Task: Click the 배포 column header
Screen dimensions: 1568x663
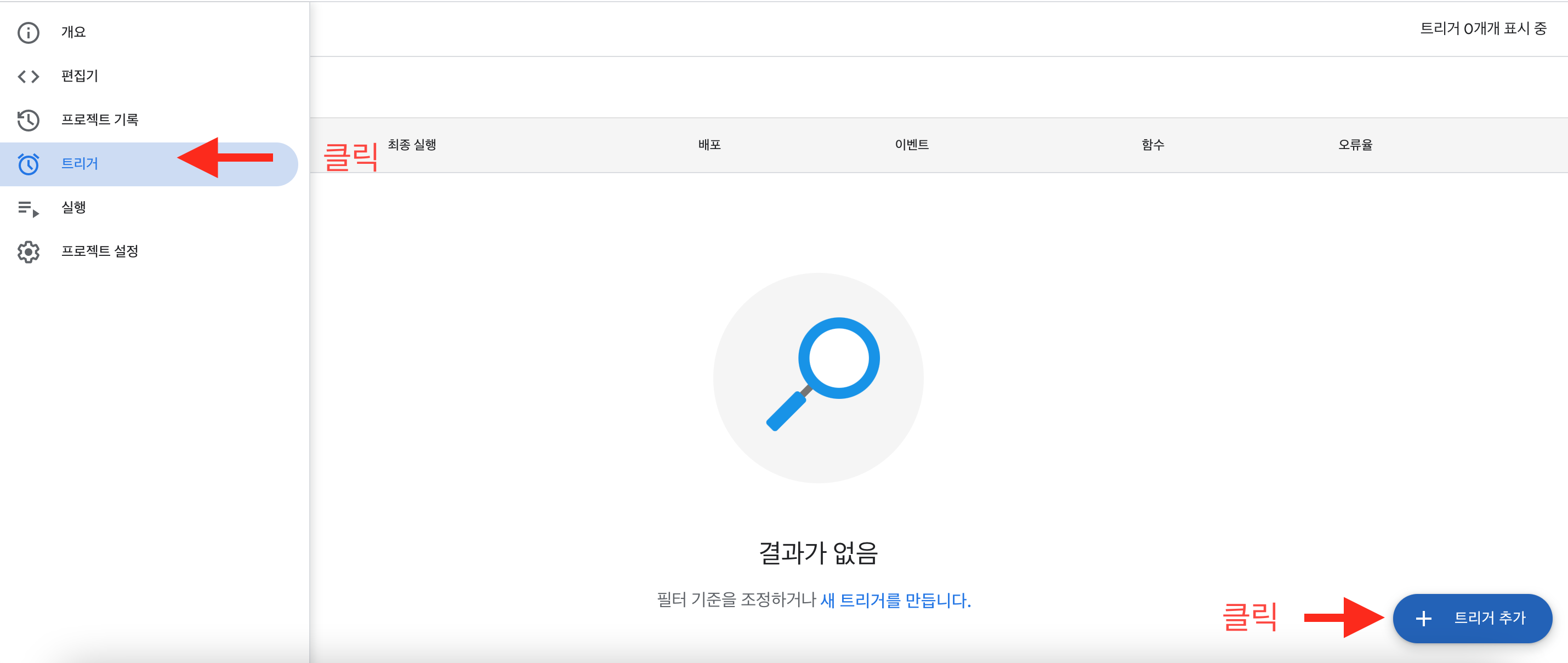Action: click(x=709, y=145)
